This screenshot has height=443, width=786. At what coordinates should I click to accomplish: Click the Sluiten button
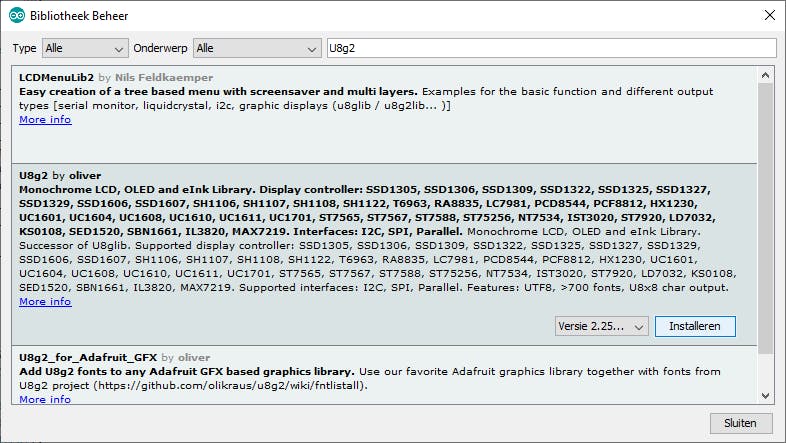[740, 423]
